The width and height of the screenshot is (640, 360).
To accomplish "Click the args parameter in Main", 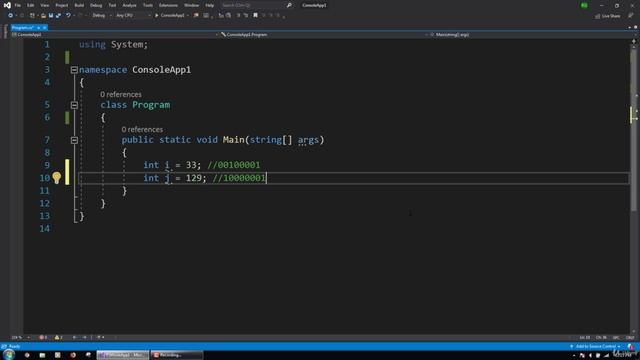I will tap(308, 140).
